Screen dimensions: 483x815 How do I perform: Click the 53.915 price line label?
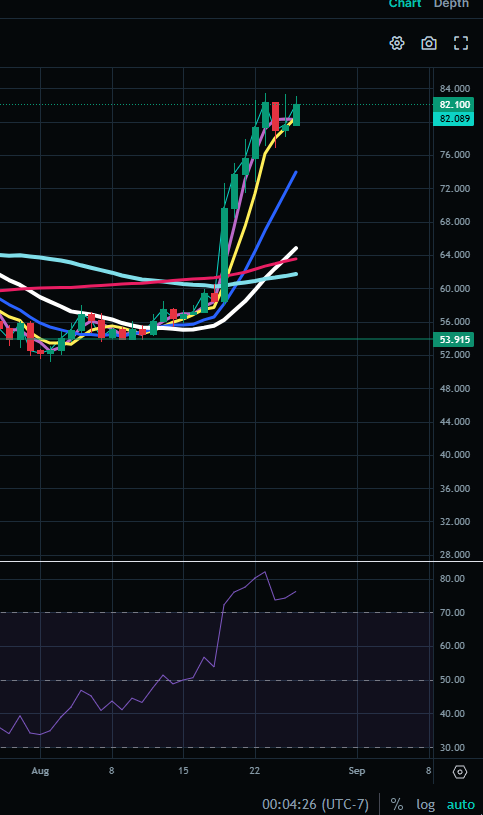454,339
